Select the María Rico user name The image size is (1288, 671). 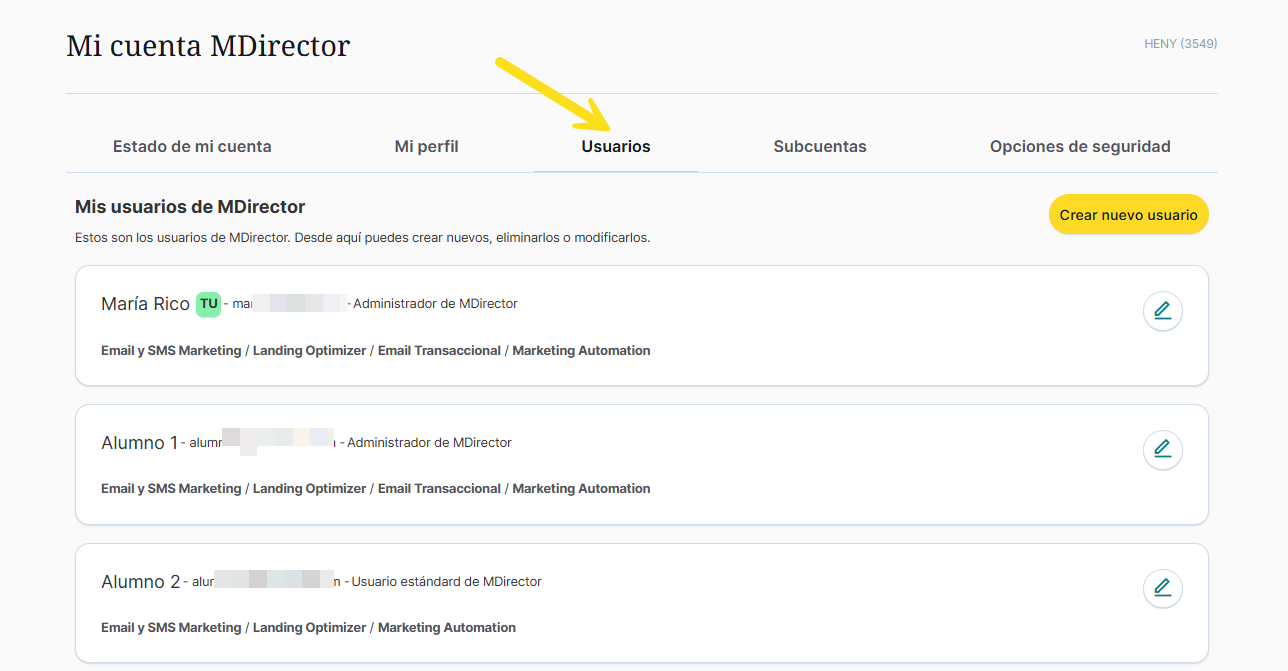145,304
